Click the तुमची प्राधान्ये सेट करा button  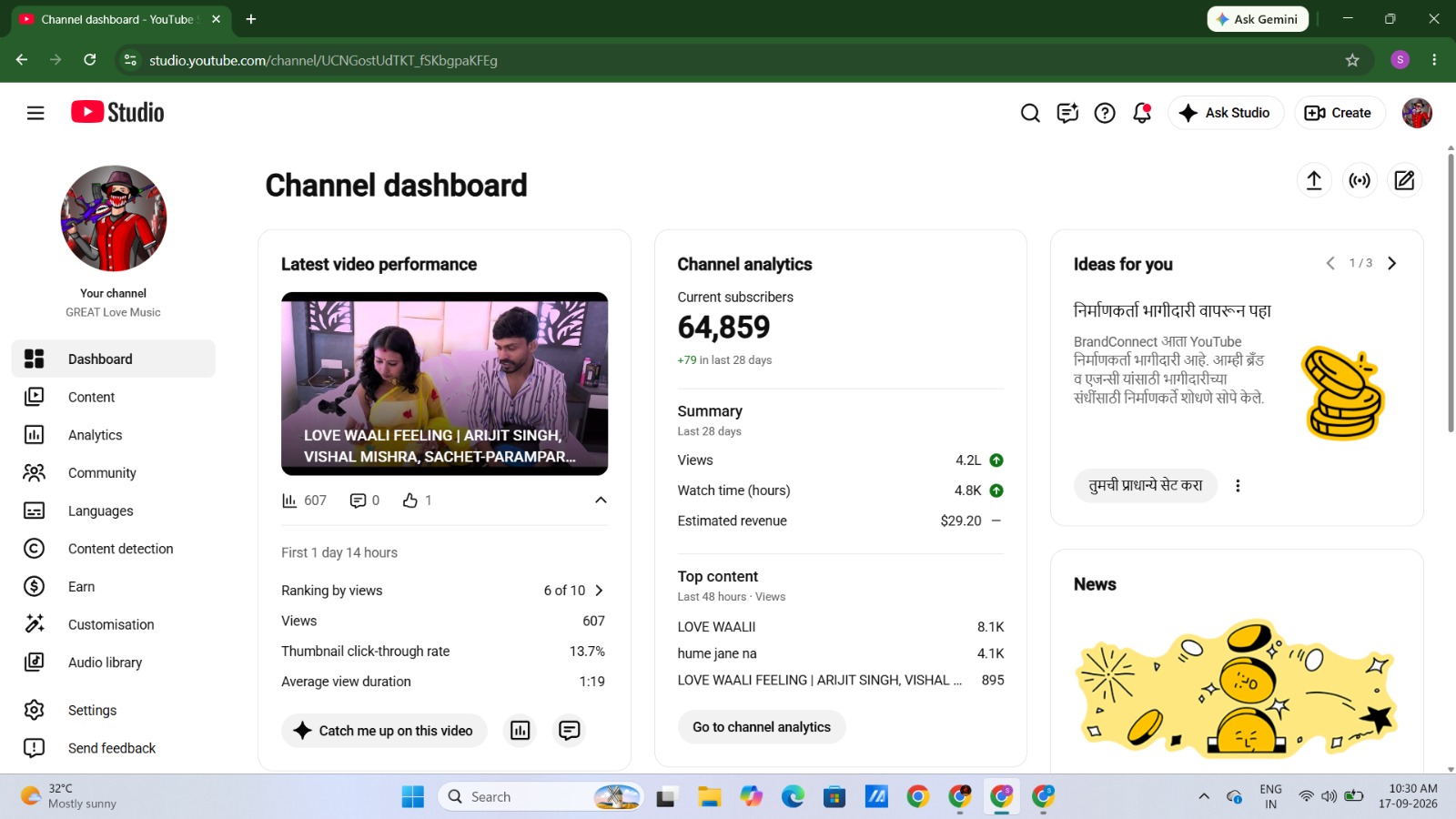1146,486
